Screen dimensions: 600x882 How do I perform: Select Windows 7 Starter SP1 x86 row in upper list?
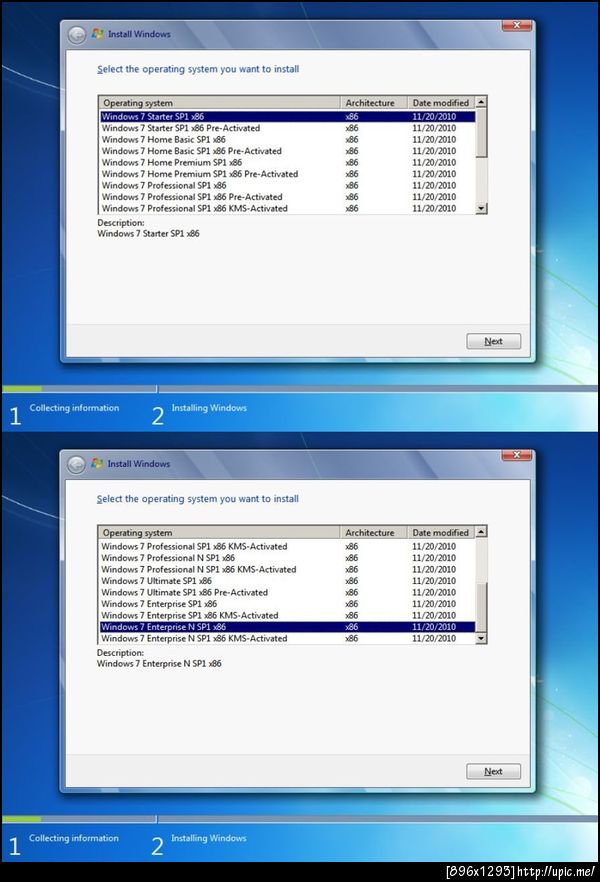click(x=287, y=116)
